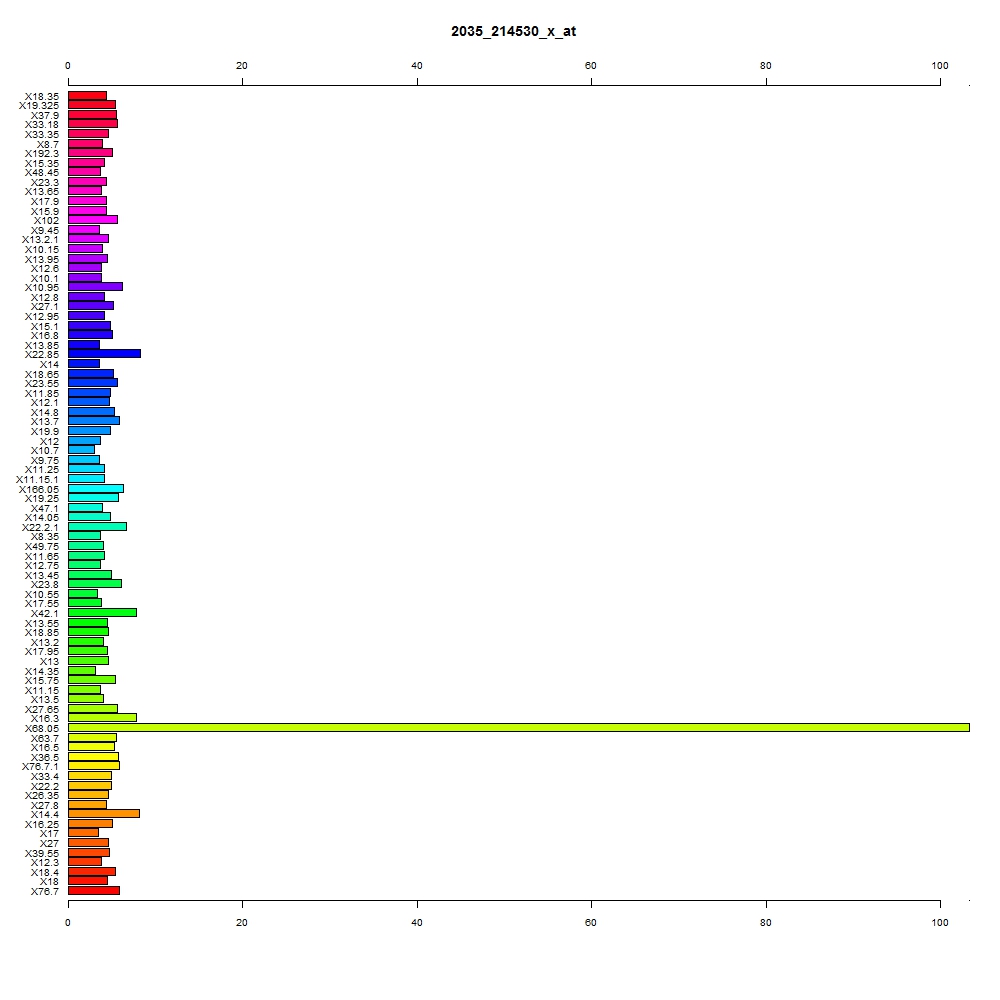Click the X47.1 label
This screenshot has height=1000, width=1000.
pyautogui.click(x=45, y=508)
